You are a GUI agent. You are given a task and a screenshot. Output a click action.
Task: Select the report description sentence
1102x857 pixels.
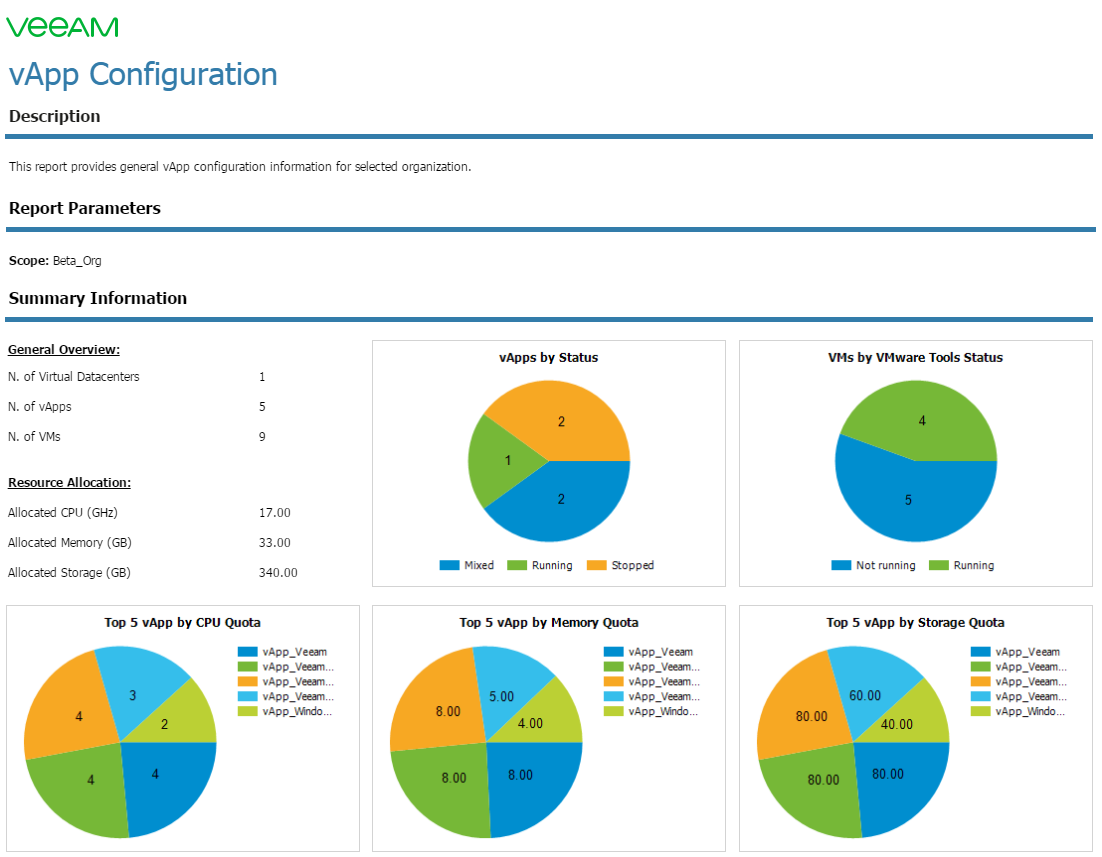(x=240, y=167)
